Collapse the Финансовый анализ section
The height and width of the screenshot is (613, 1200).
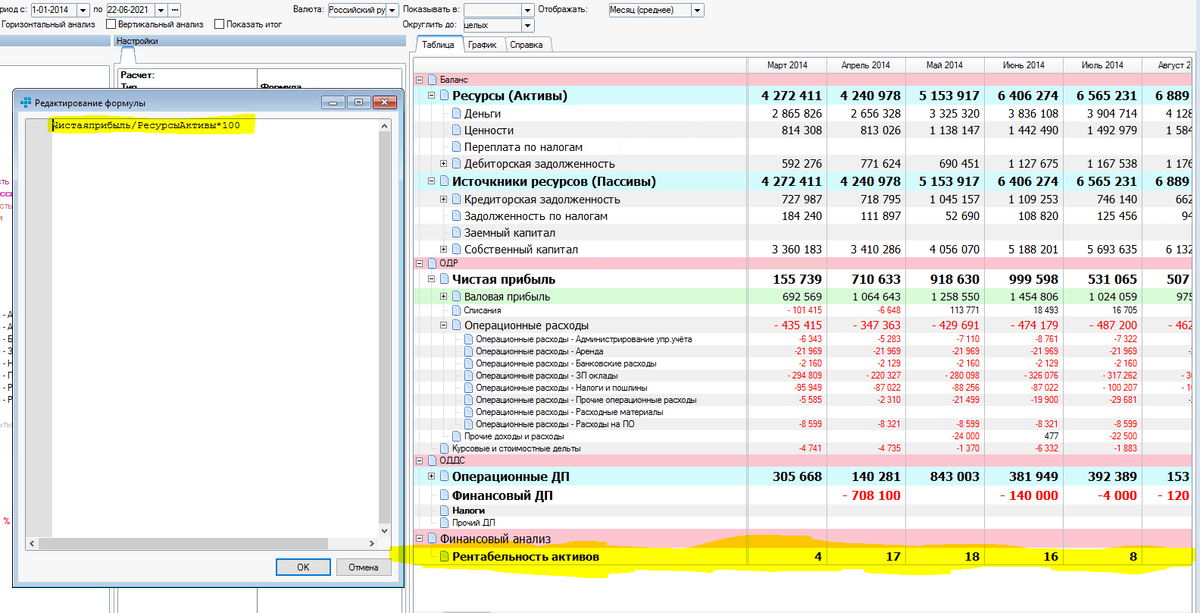point(419,539)
